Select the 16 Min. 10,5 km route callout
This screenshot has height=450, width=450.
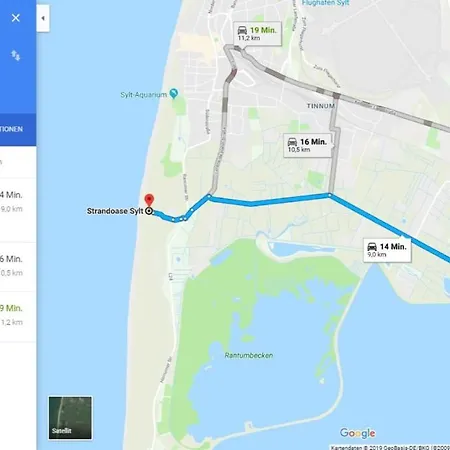coord(307,145)
